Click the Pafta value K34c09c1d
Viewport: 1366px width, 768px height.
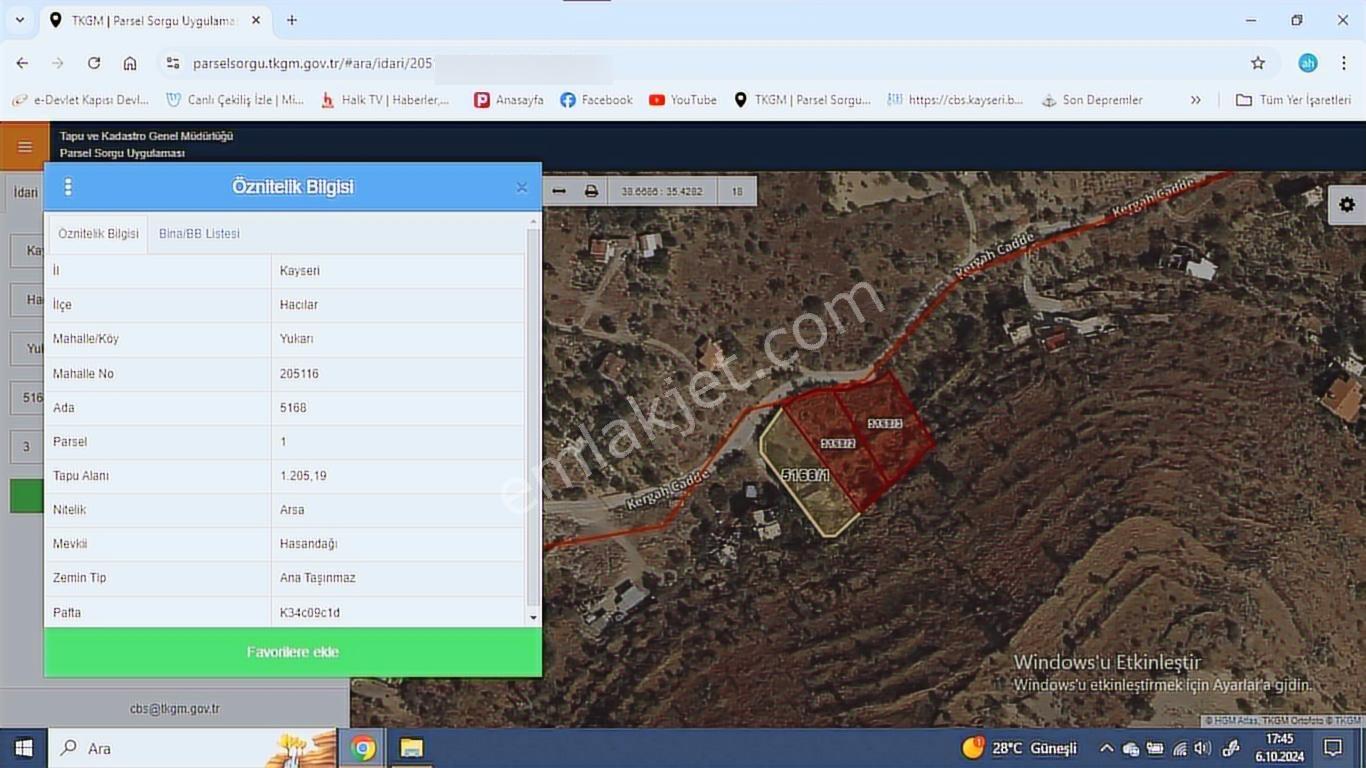click(x=310, y=612)
